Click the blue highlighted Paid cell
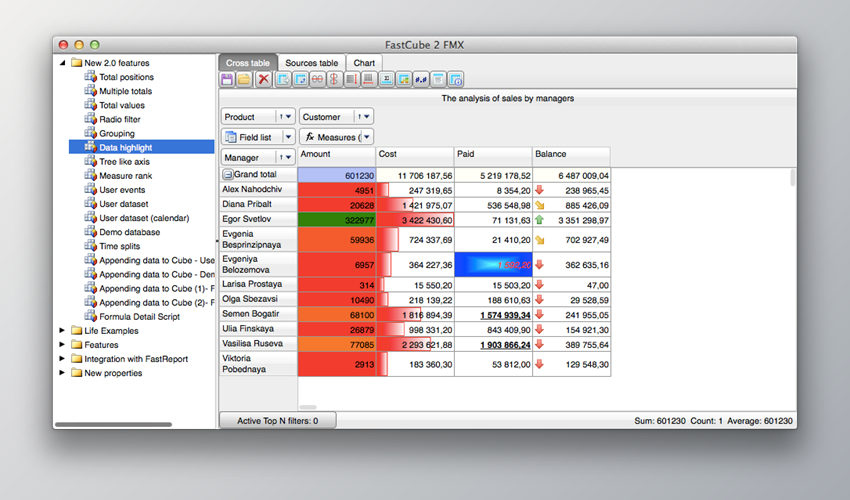 click(493, 265)
